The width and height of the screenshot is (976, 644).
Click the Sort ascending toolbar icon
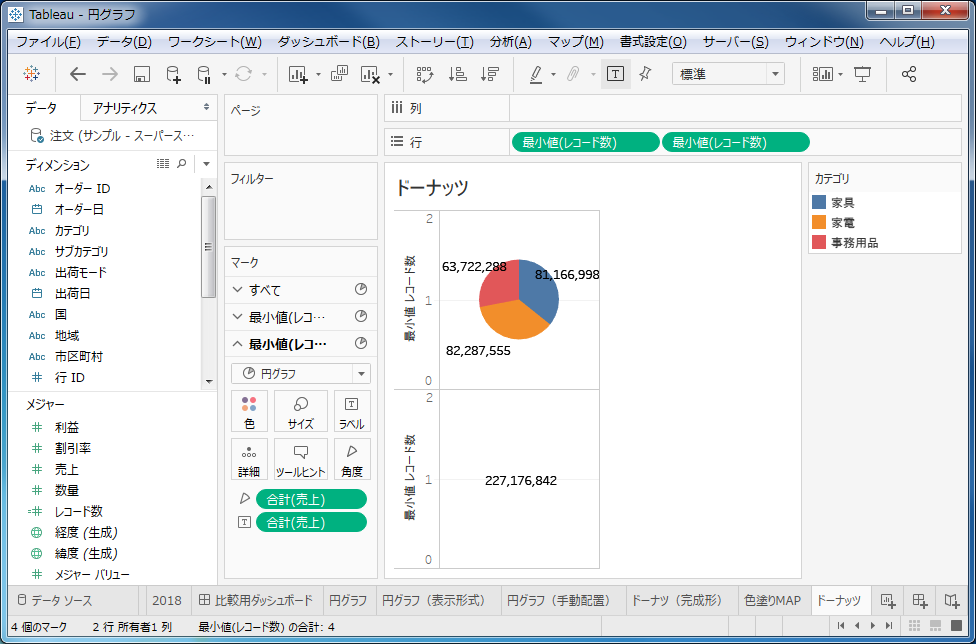point(457,74)
